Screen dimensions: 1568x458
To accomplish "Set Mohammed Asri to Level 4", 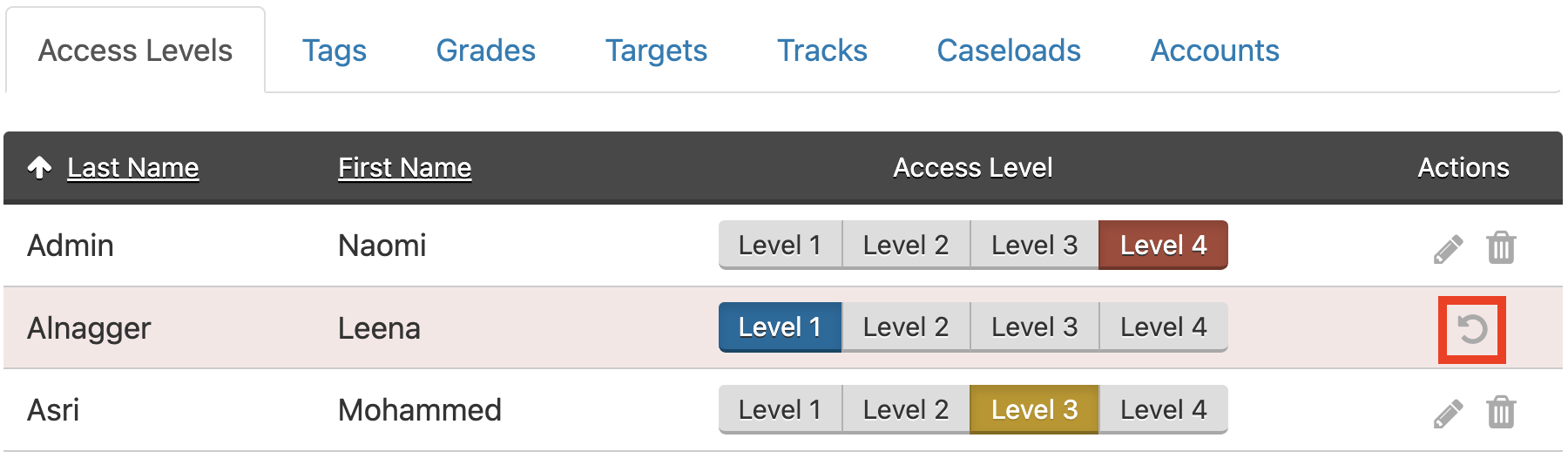I will [x=1163, y=409].
